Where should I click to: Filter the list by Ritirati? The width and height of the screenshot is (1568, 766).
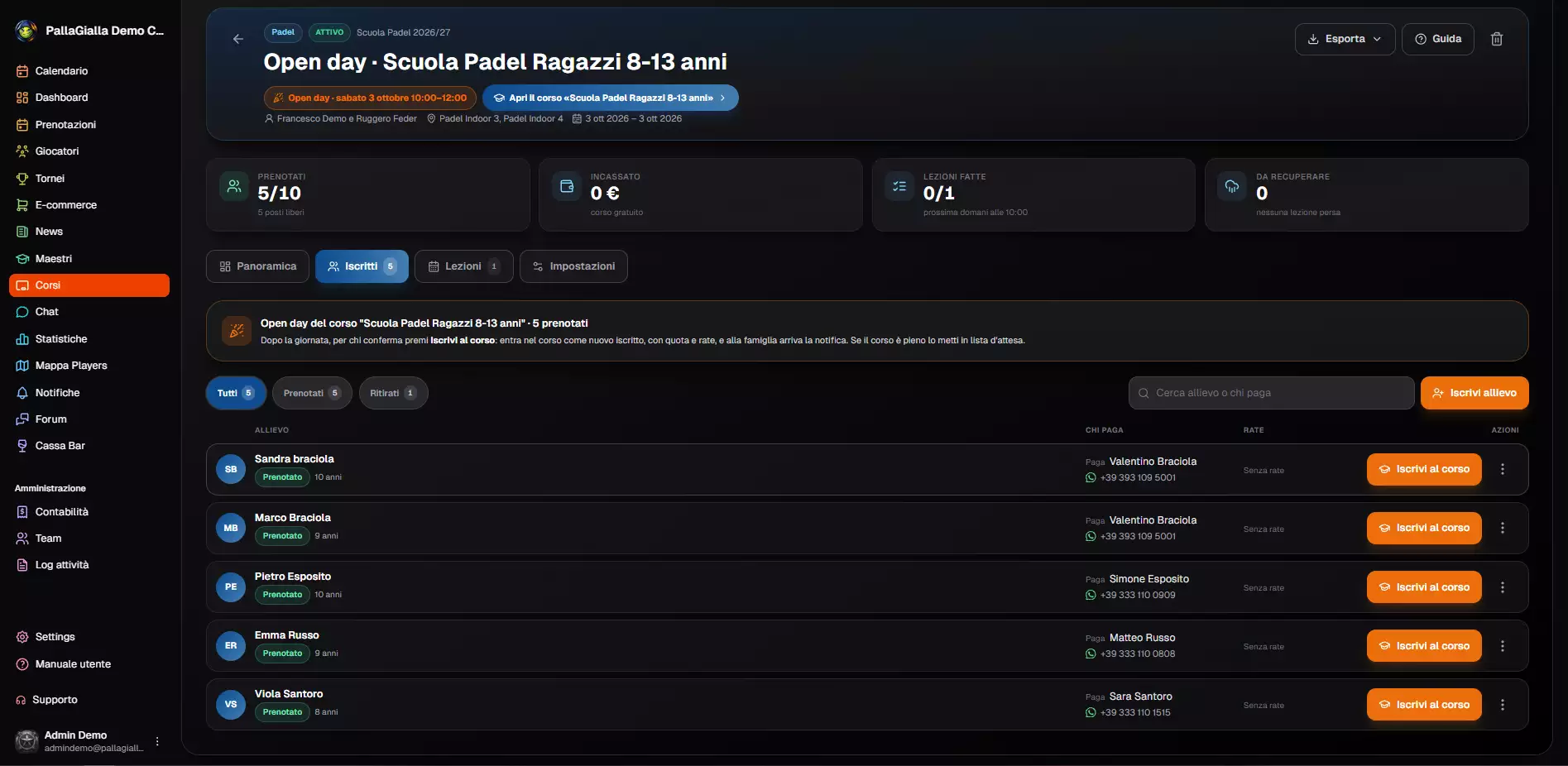(393, 393)
